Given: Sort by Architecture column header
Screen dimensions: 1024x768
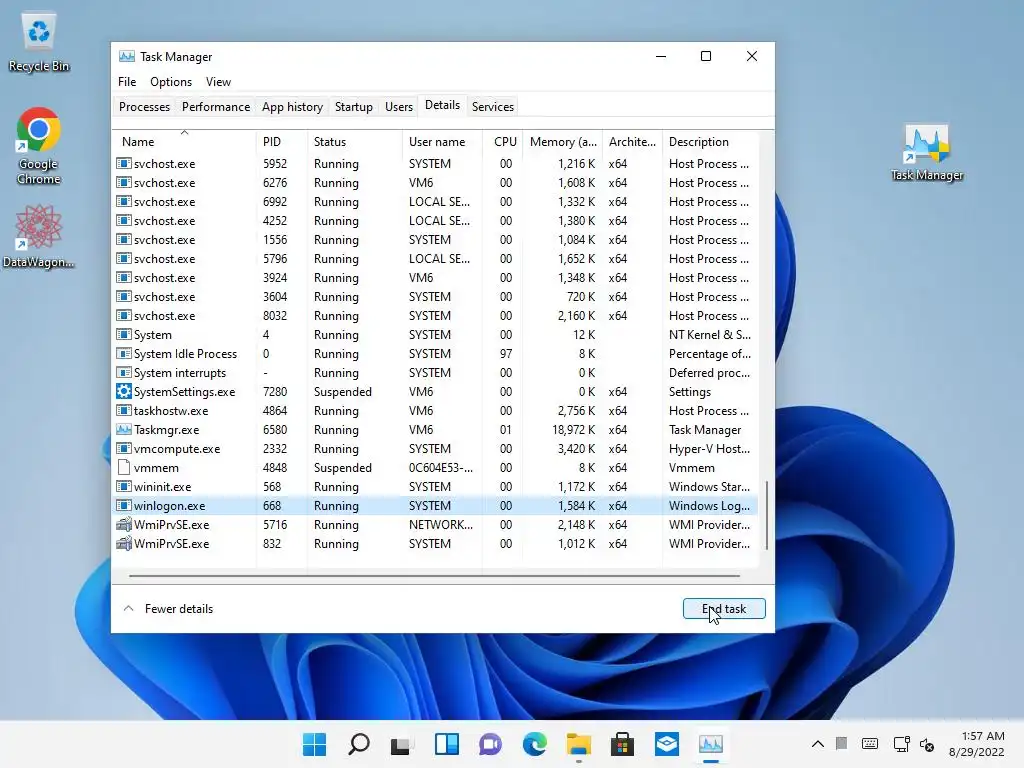Looking at the screenshot, I should (x=632, y=142).
